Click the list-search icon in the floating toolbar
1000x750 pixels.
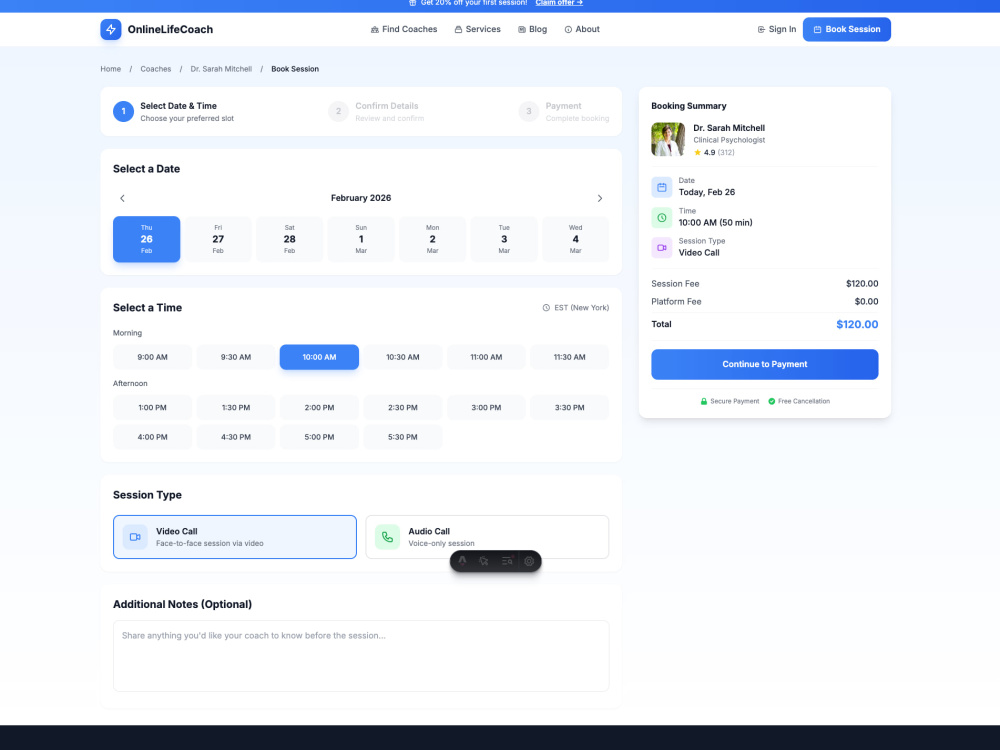pos(507,561)
